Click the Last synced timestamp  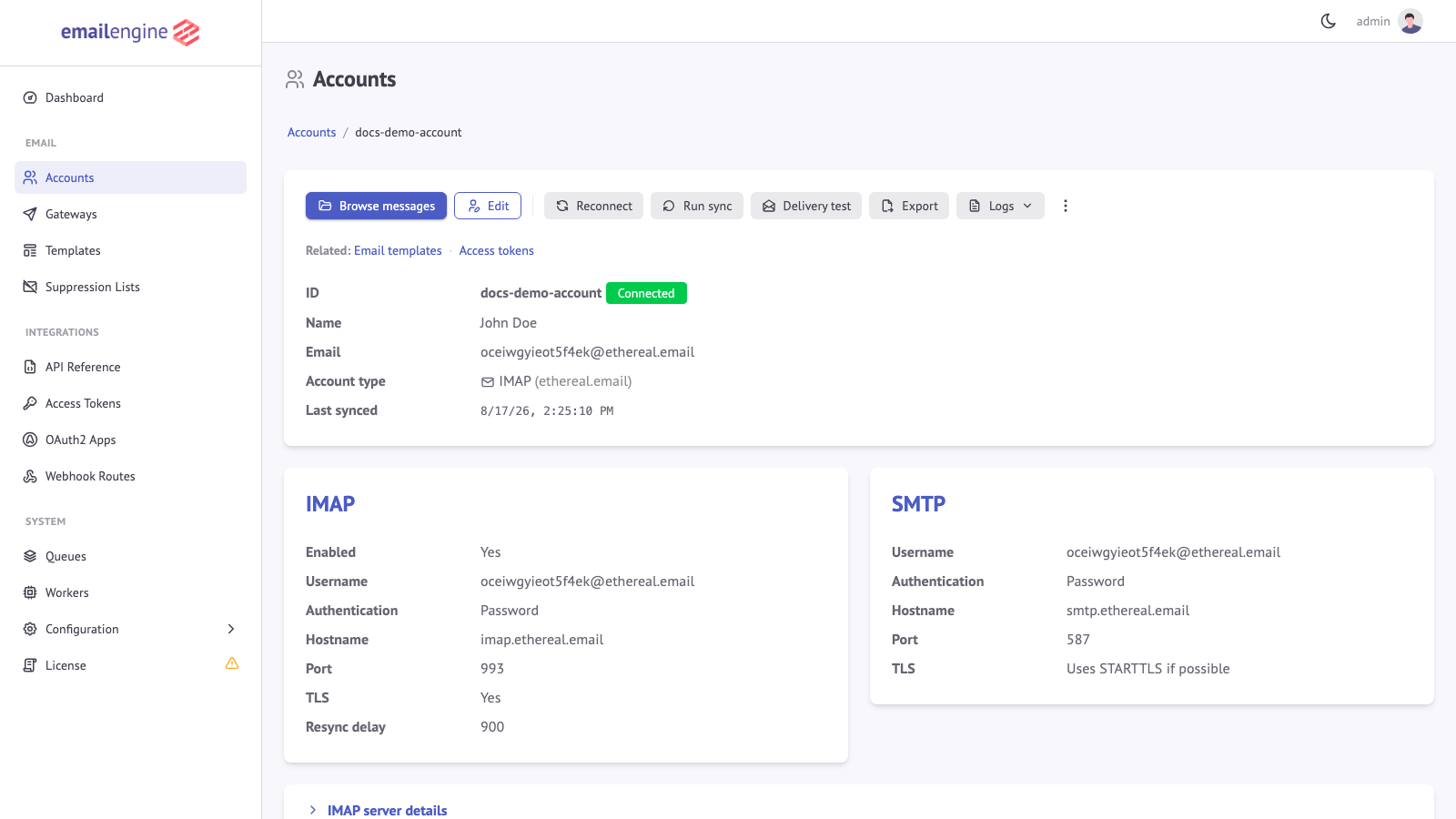(x=547, y=410)
